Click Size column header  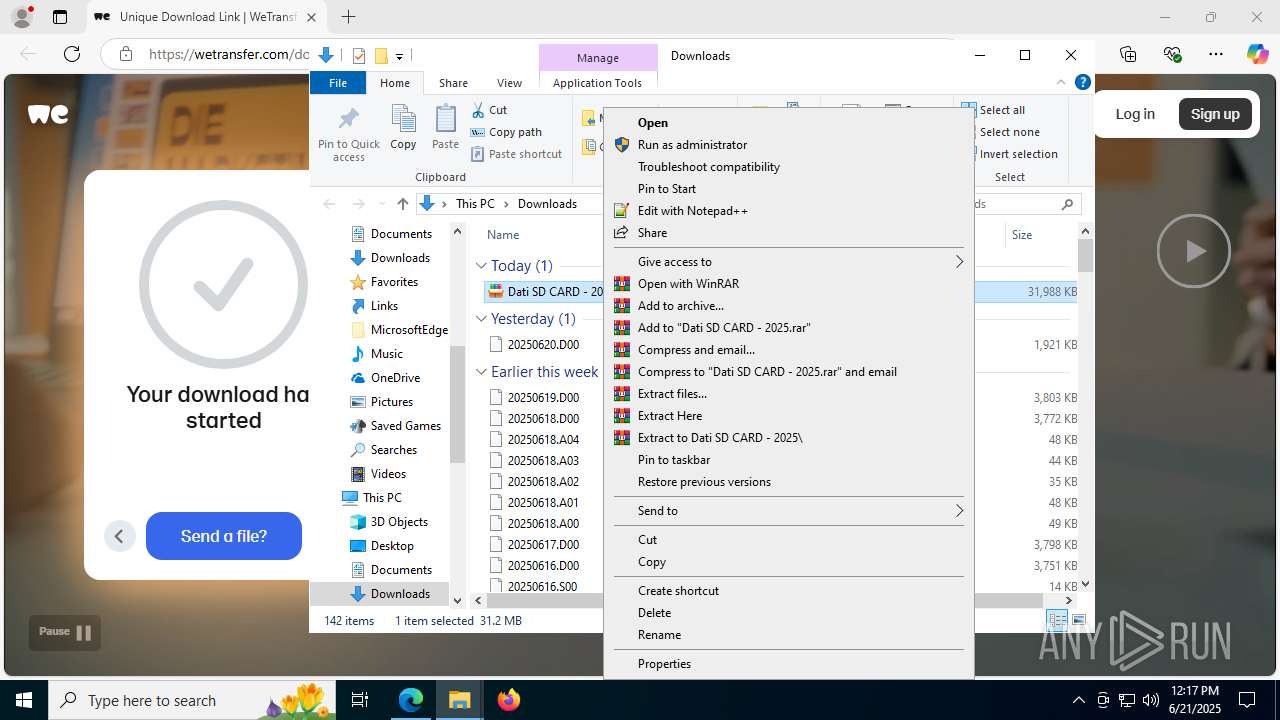[1022, 235]
